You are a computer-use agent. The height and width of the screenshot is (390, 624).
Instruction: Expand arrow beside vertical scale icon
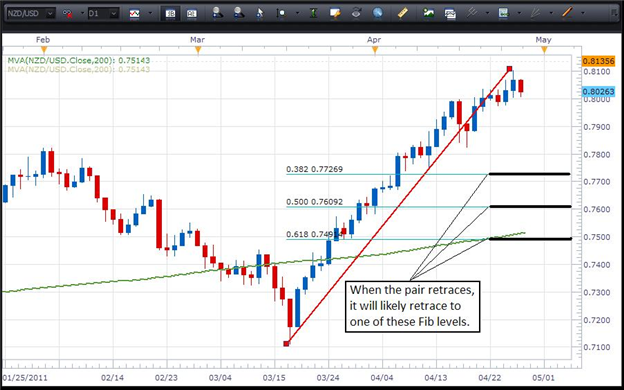(x=297, y=14)
